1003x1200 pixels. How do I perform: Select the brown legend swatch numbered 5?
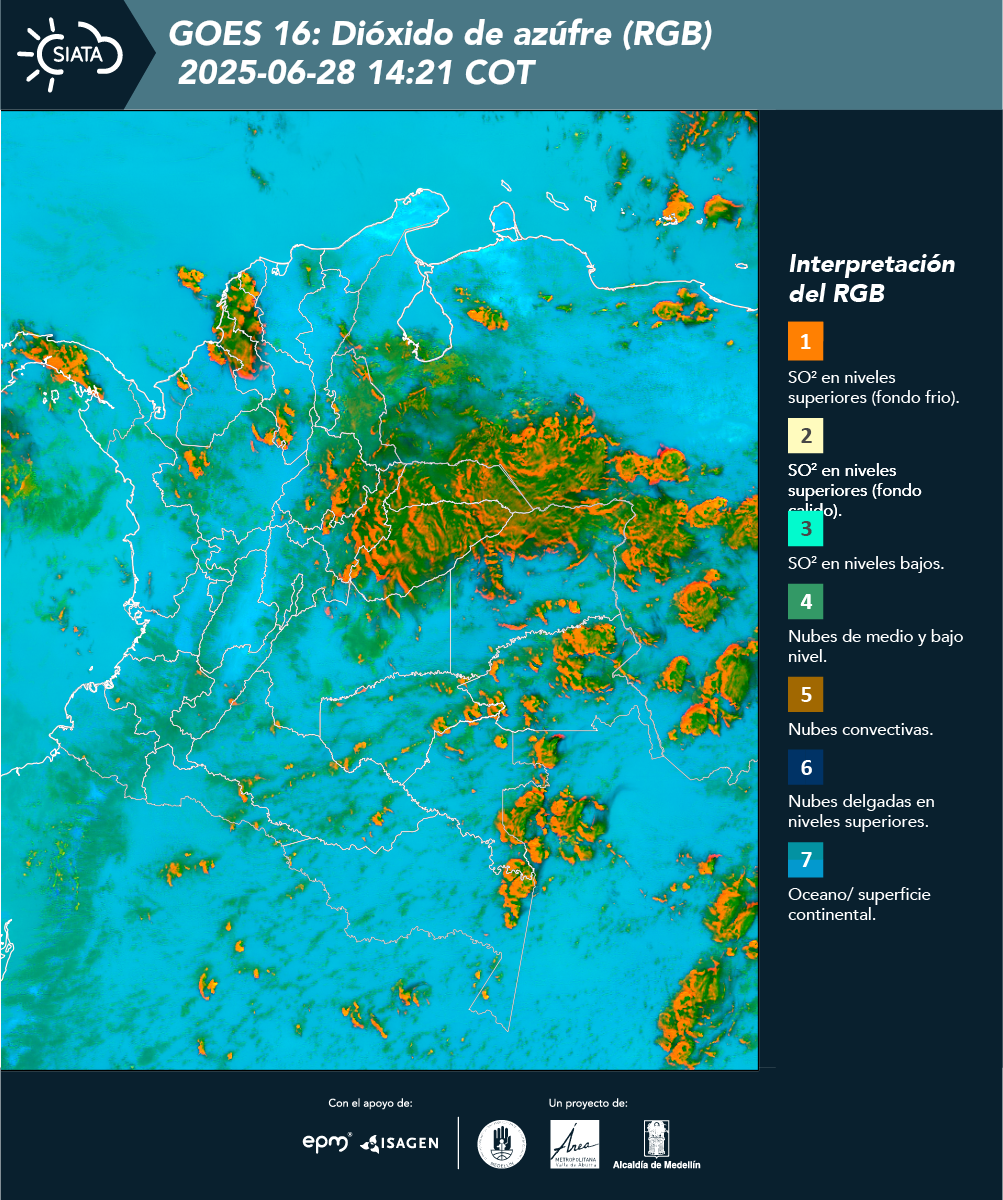click(x=805, y=694)
